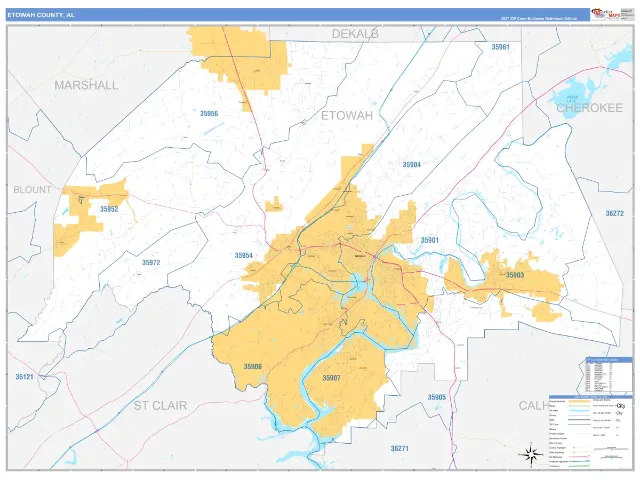Viewport: 640px width, 480px height.
Task: Click ZIP code label 35961
Action: pyautogui.click(x=500, y=47)
